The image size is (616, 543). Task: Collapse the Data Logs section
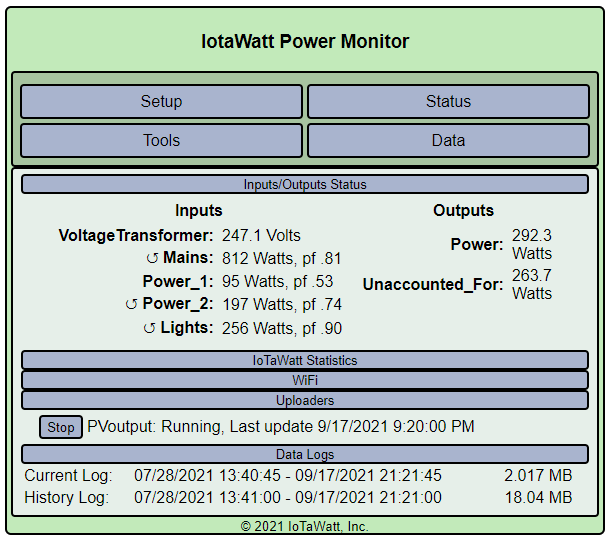(305, 454)
